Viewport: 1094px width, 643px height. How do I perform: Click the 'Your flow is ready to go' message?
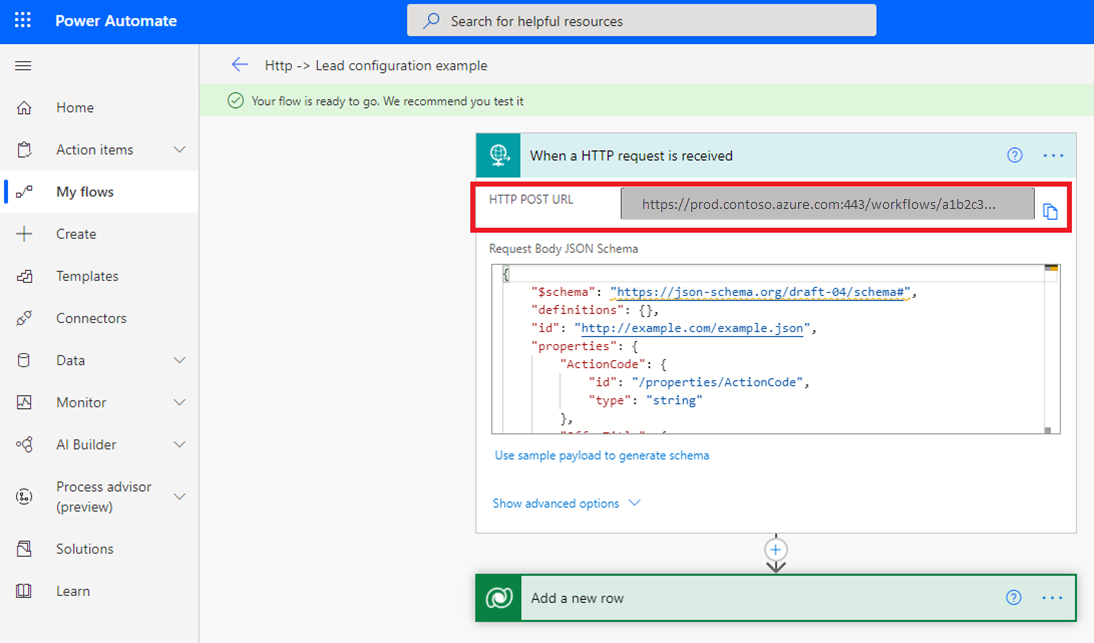387,101
